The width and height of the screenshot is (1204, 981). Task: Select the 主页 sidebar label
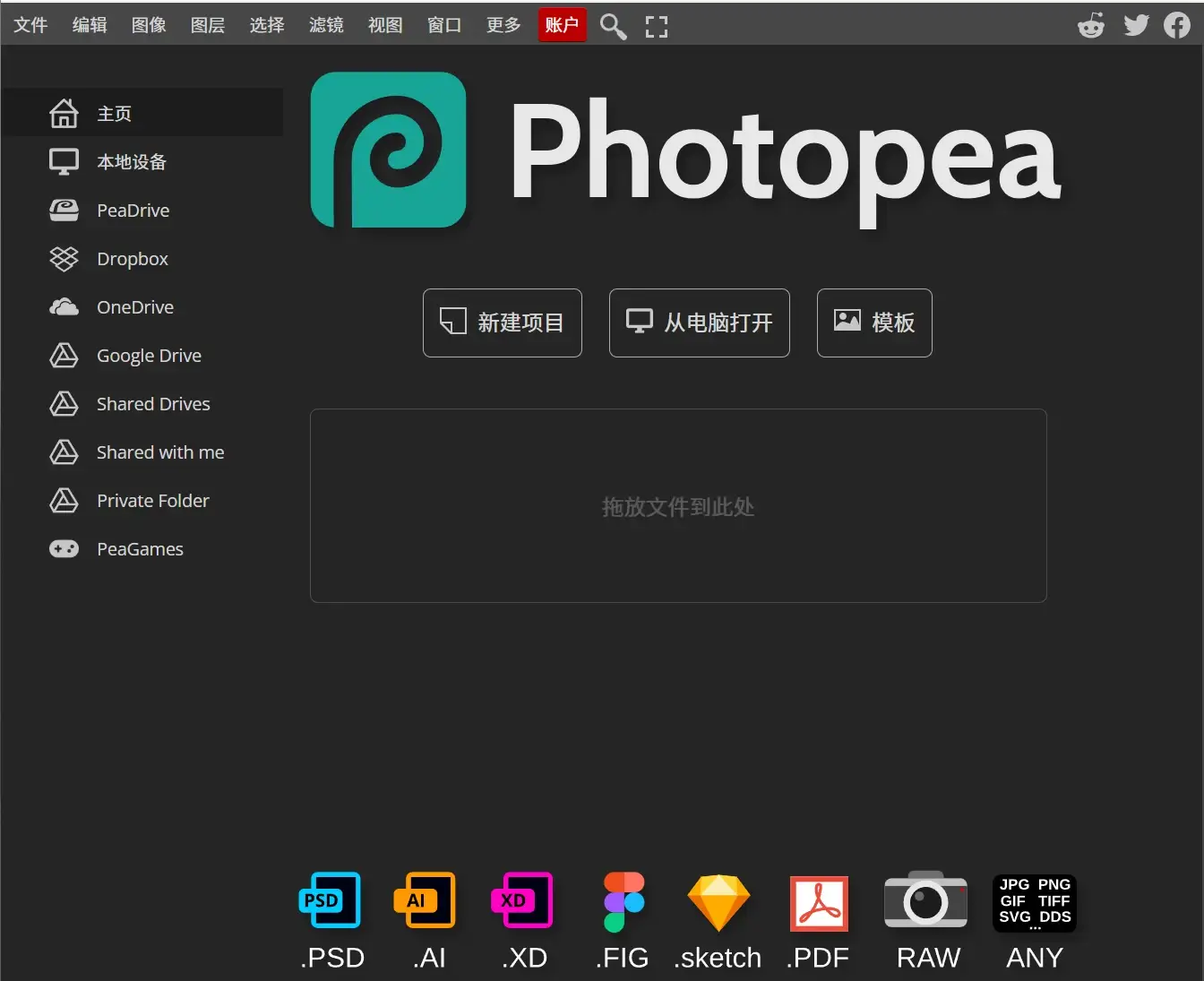[x=115, y=114]
